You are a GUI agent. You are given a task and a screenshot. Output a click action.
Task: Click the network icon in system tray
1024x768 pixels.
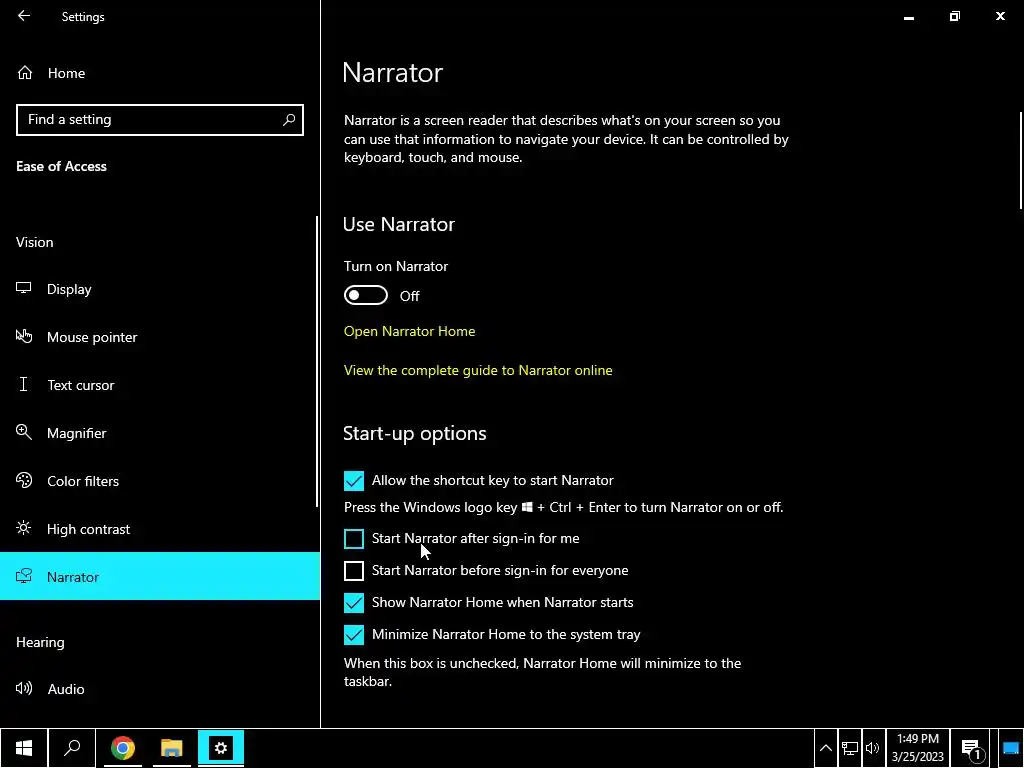click(850, 748)
